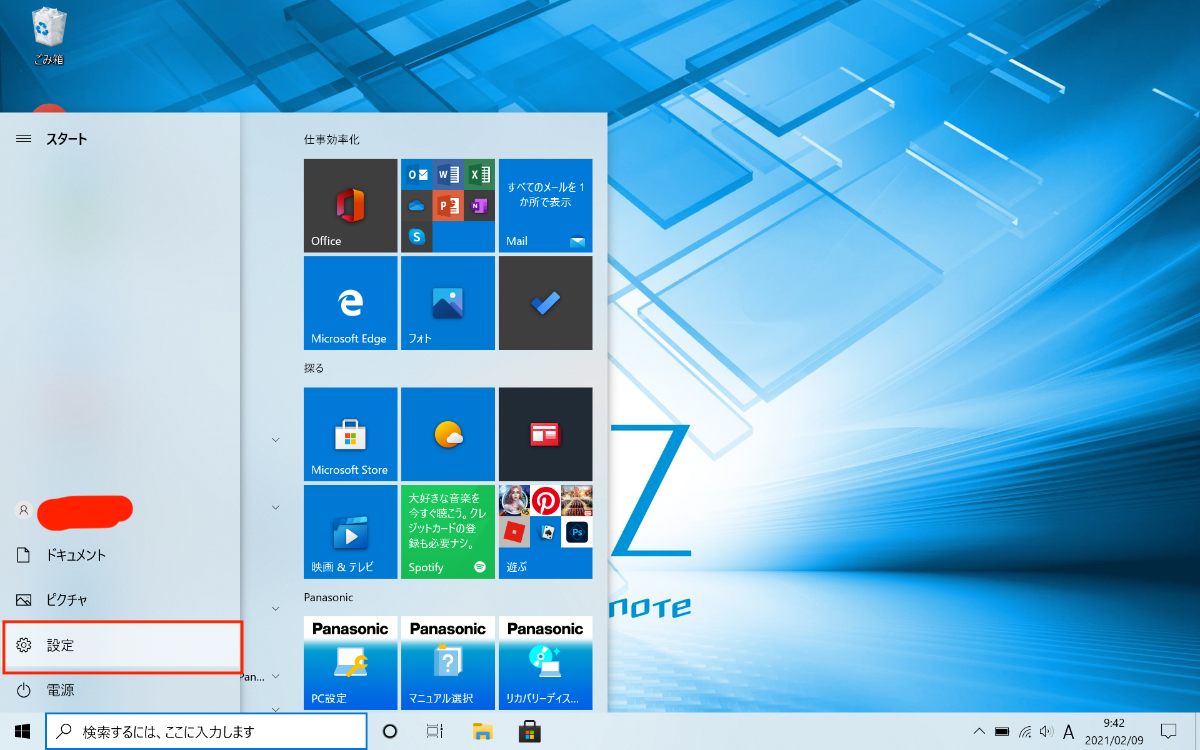Open the Office tile
This screenshot has width=1200, height=750.
pos(350,205)
